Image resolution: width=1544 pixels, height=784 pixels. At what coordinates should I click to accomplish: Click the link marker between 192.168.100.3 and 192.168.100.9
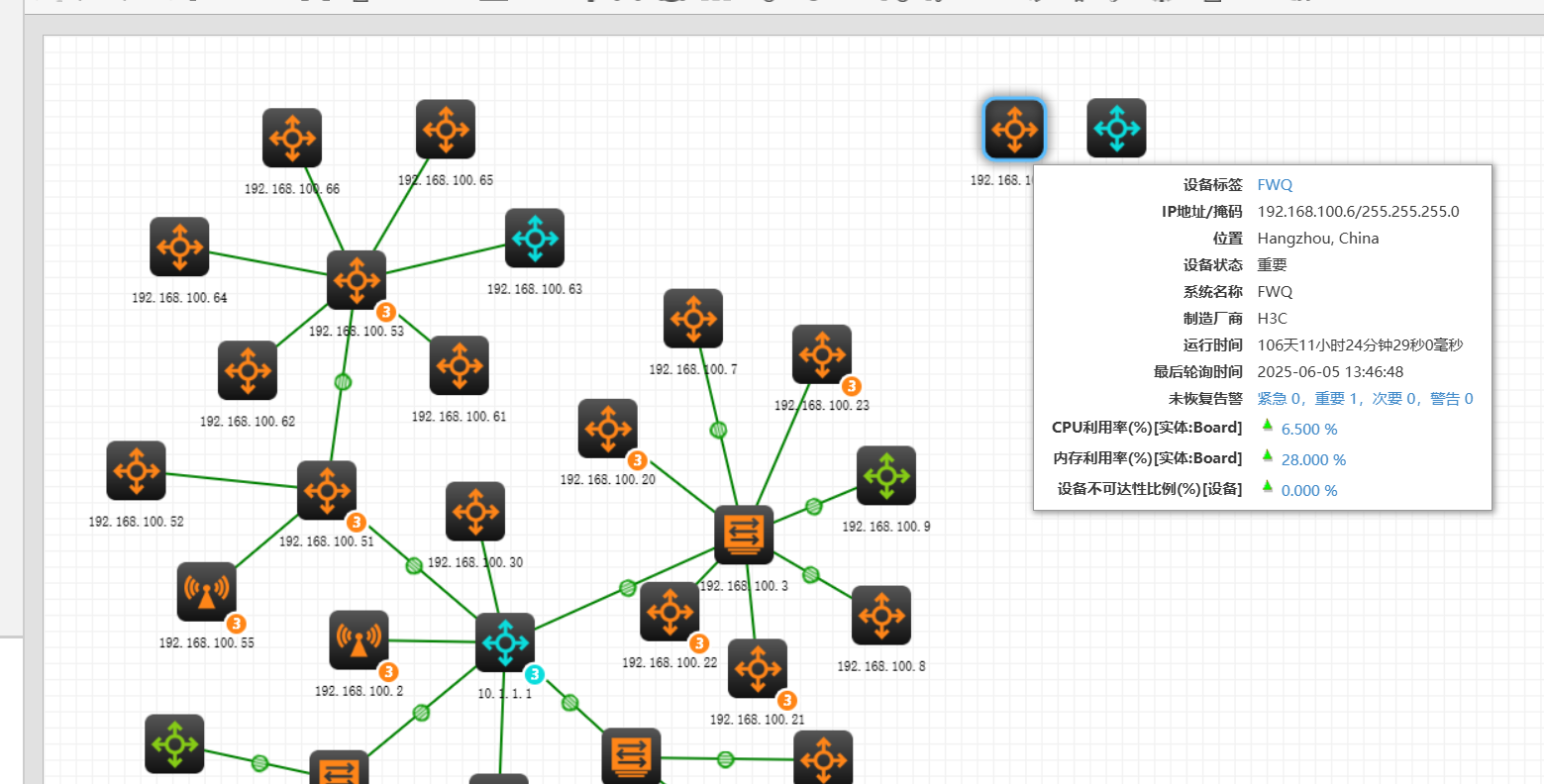click(x=814, y=507)
